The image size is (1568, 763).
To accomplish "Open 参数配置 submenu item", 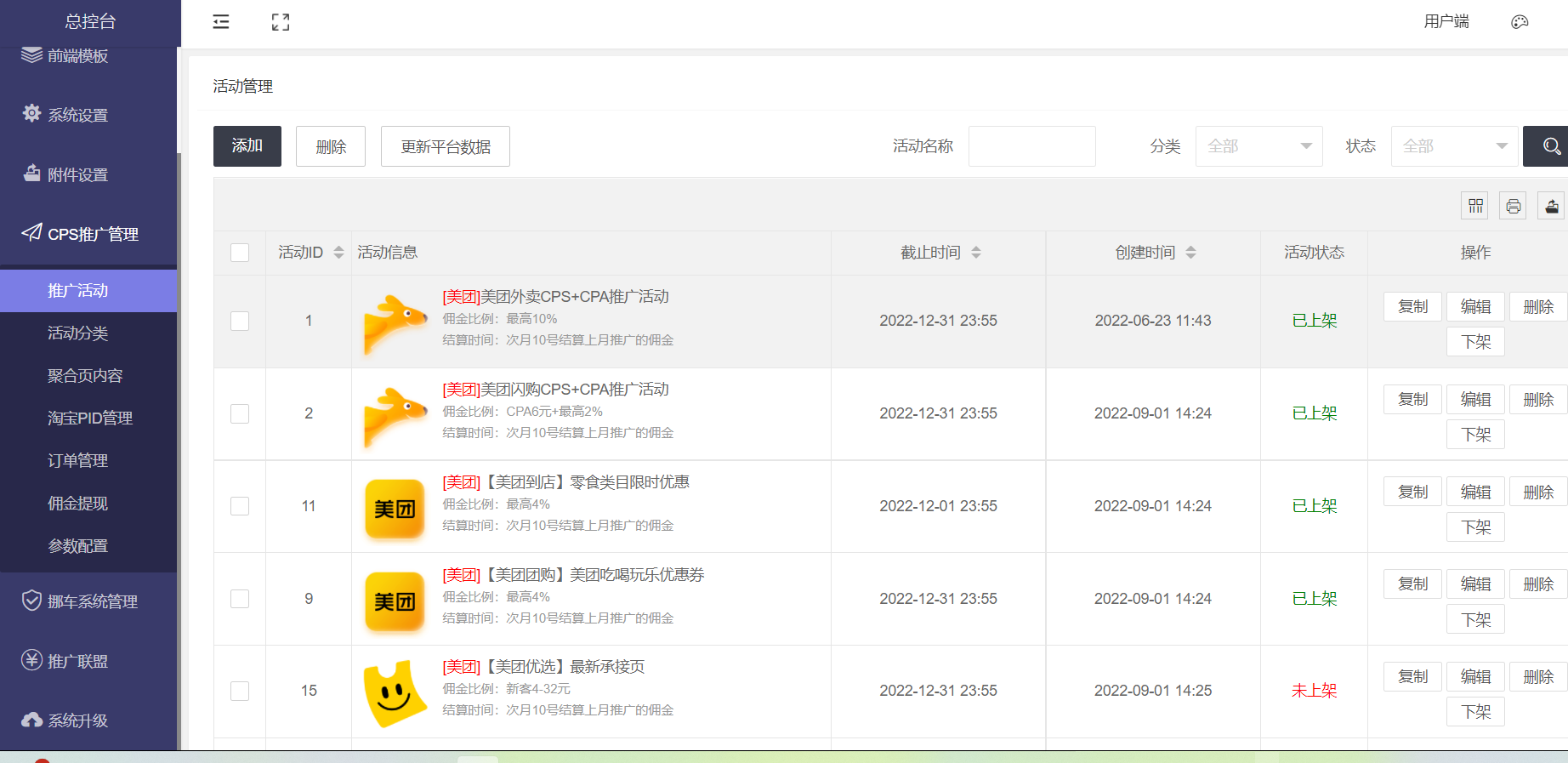I will point(88,546).
